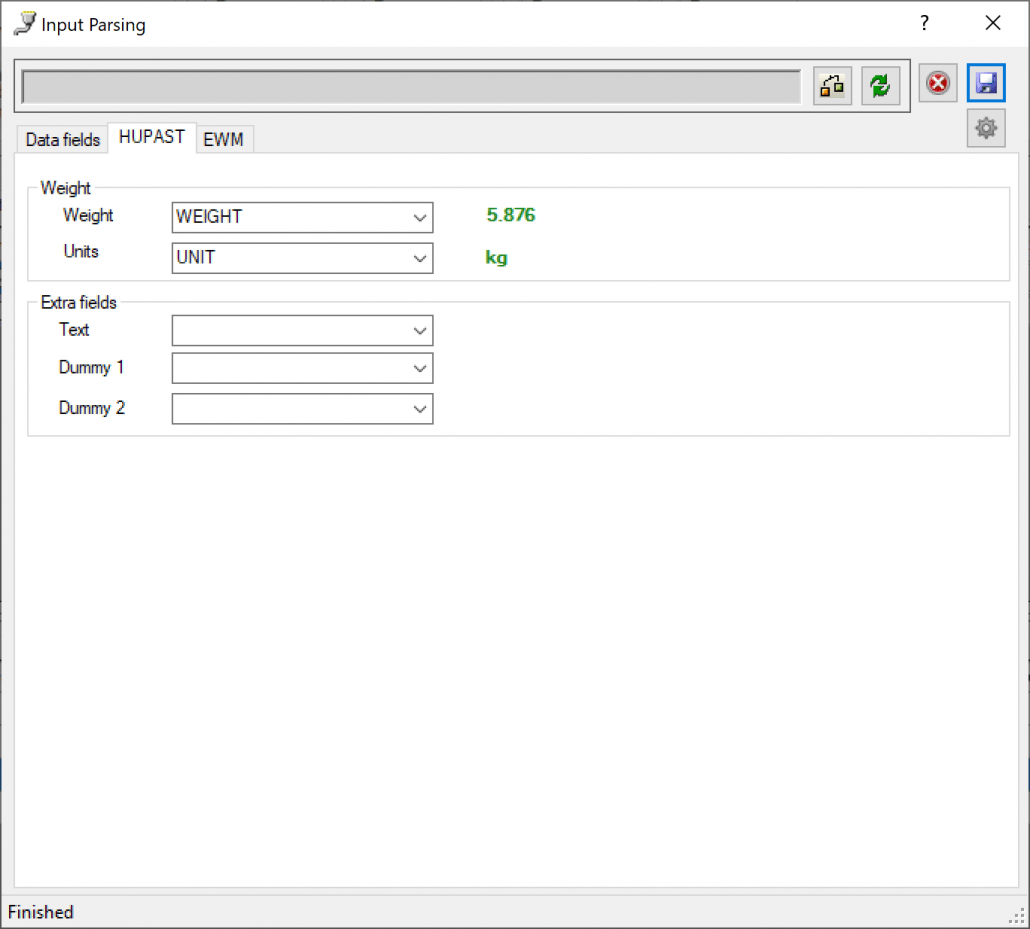Open the WEIGHT field dropdown
The image size is (1030, 929).
click(420, 217)
